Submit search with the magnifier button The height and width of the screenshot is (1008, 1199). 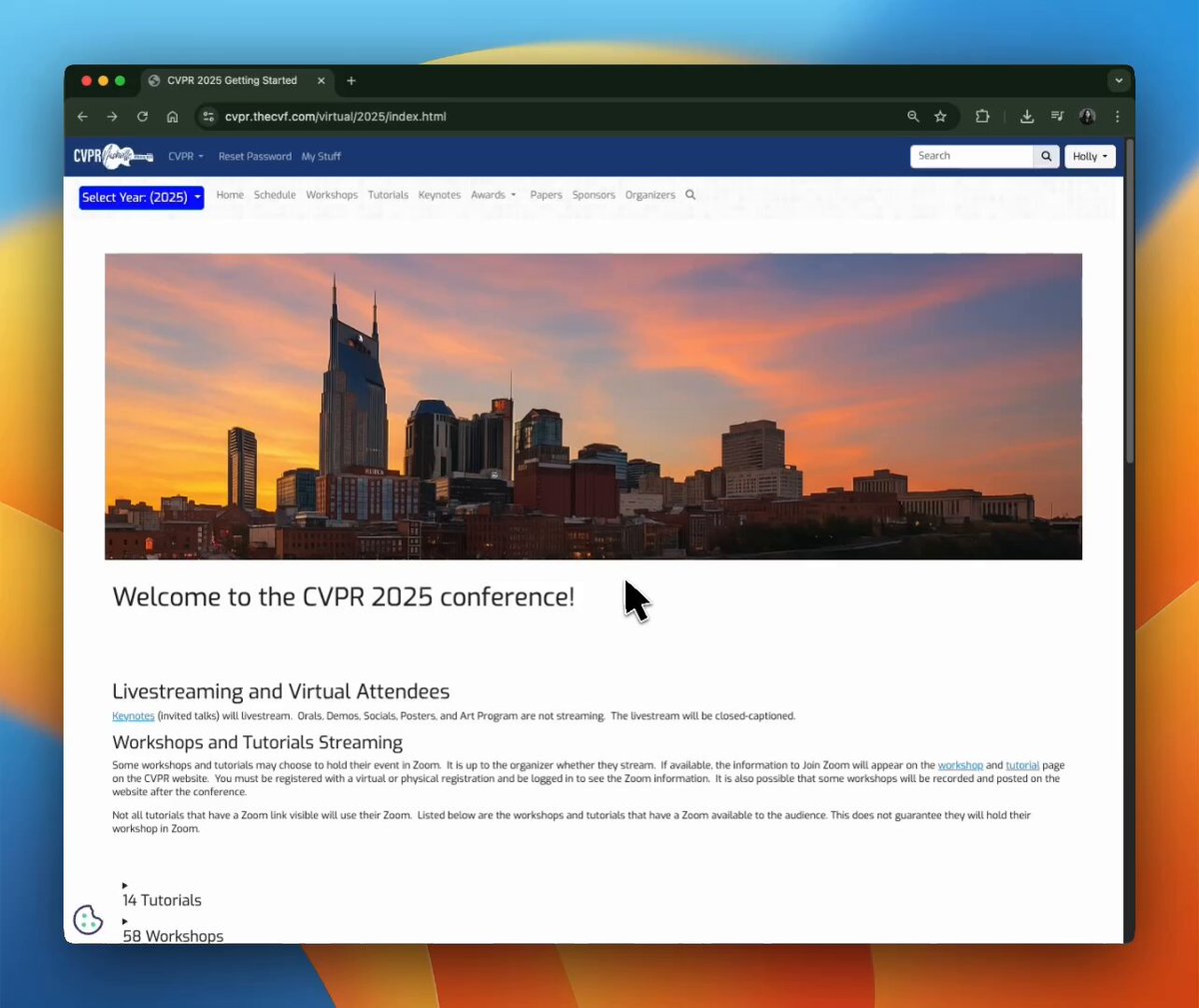click(1046, 156)
